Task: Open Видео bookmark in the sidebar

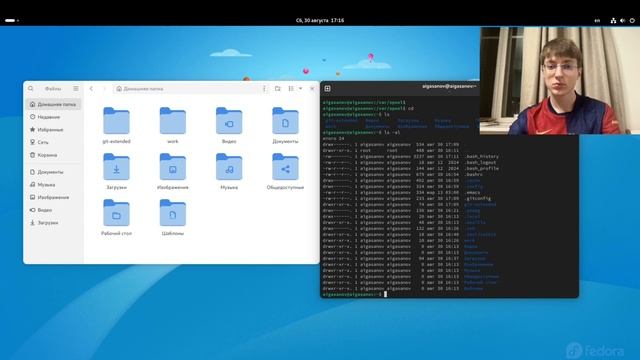Action: (x=53, y=210)
